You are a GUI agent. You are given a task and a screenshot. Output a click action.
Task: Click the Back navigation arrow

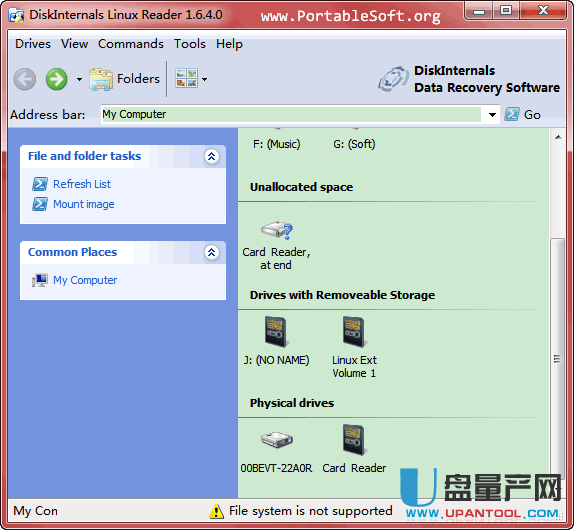pos(25,79)
